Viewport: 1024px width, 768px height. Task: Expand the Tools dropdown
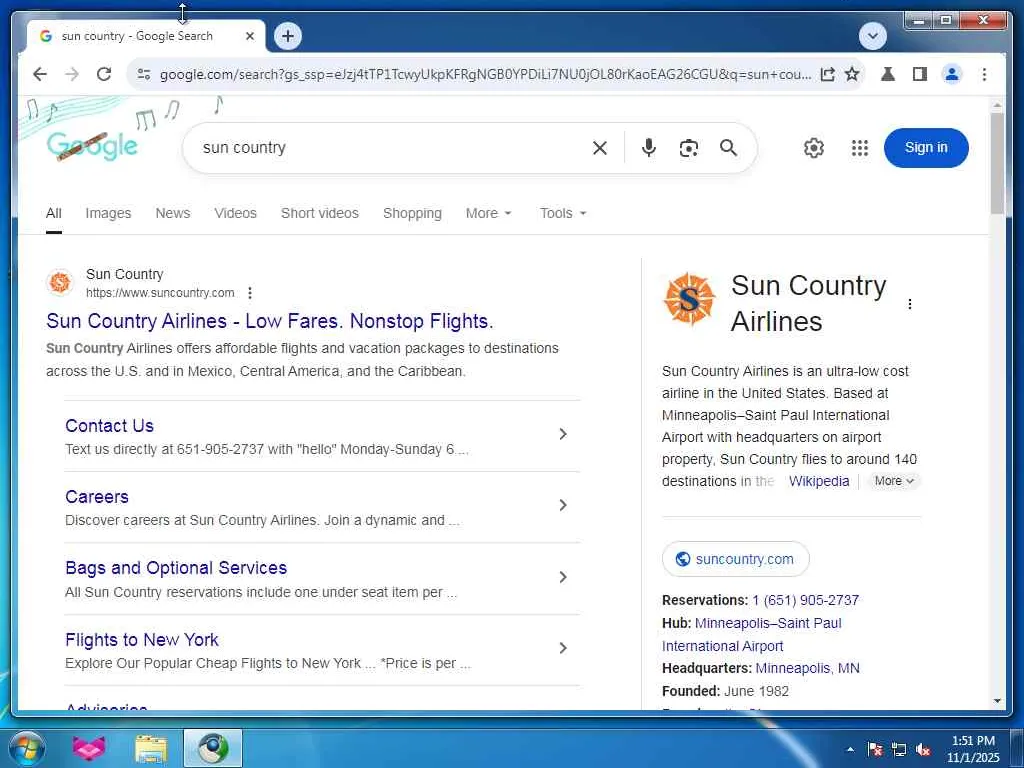point(563,214)
